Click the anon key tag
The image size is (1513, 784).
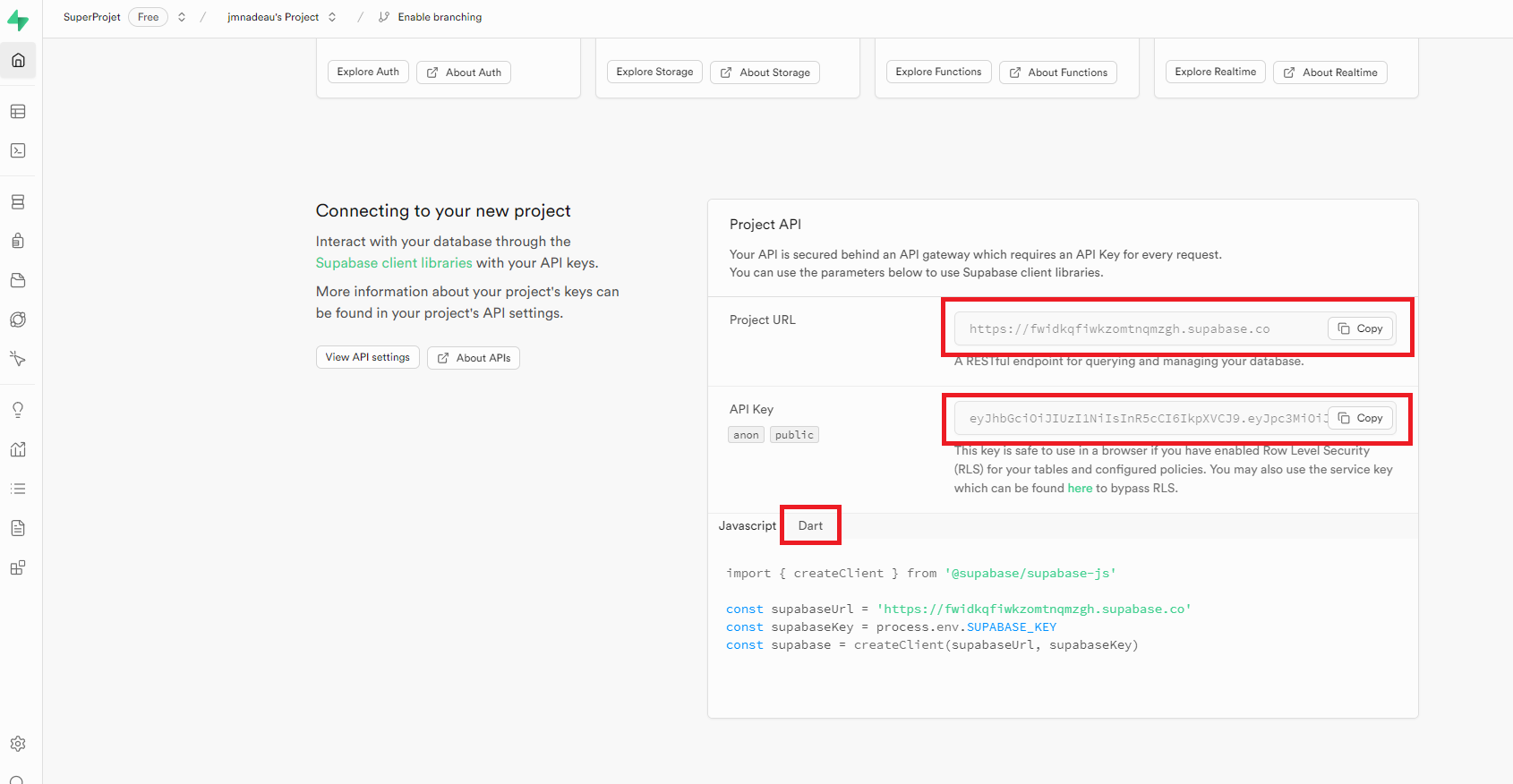tap(746, 435)
